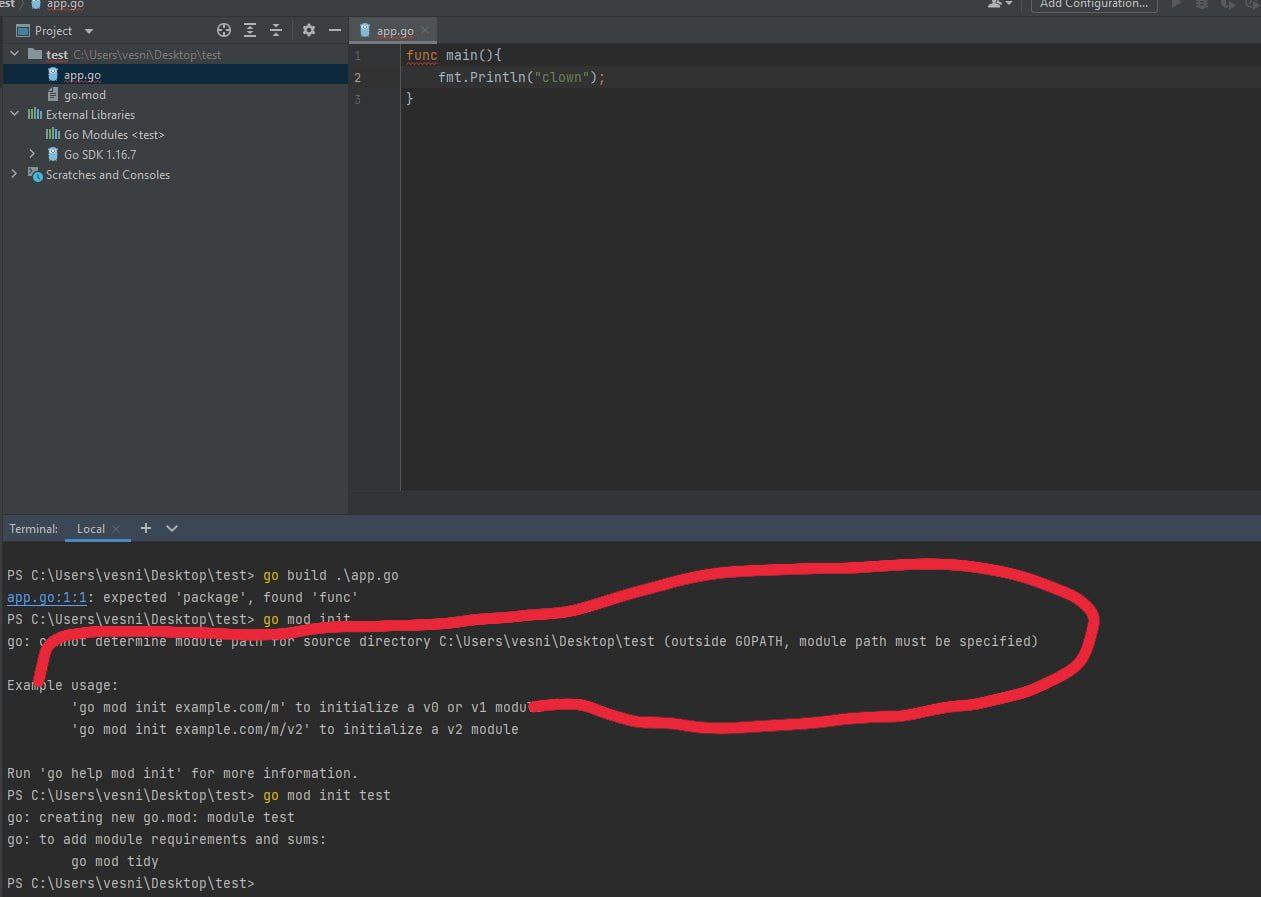
Task: Click the Select Opened File target icon
Action: (x=224, y=31)
